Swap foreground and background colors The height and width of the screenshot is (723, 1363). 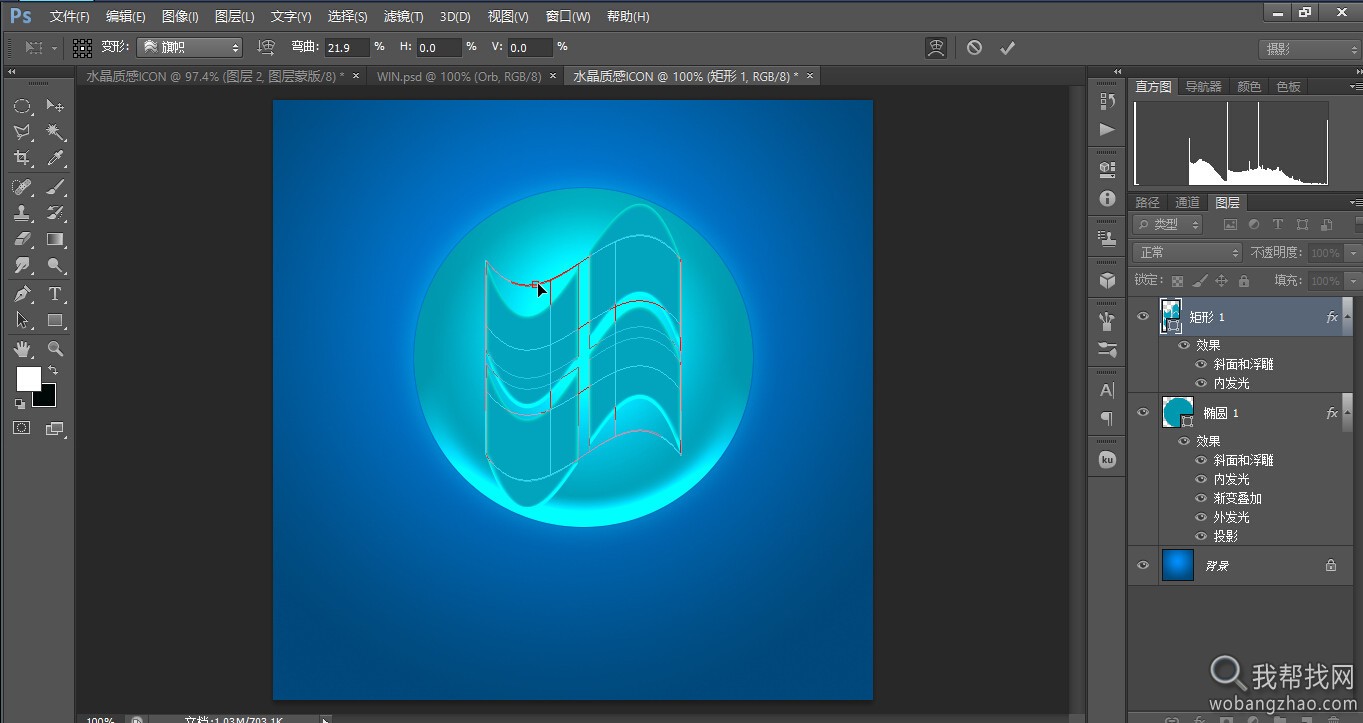coord(53,370)
